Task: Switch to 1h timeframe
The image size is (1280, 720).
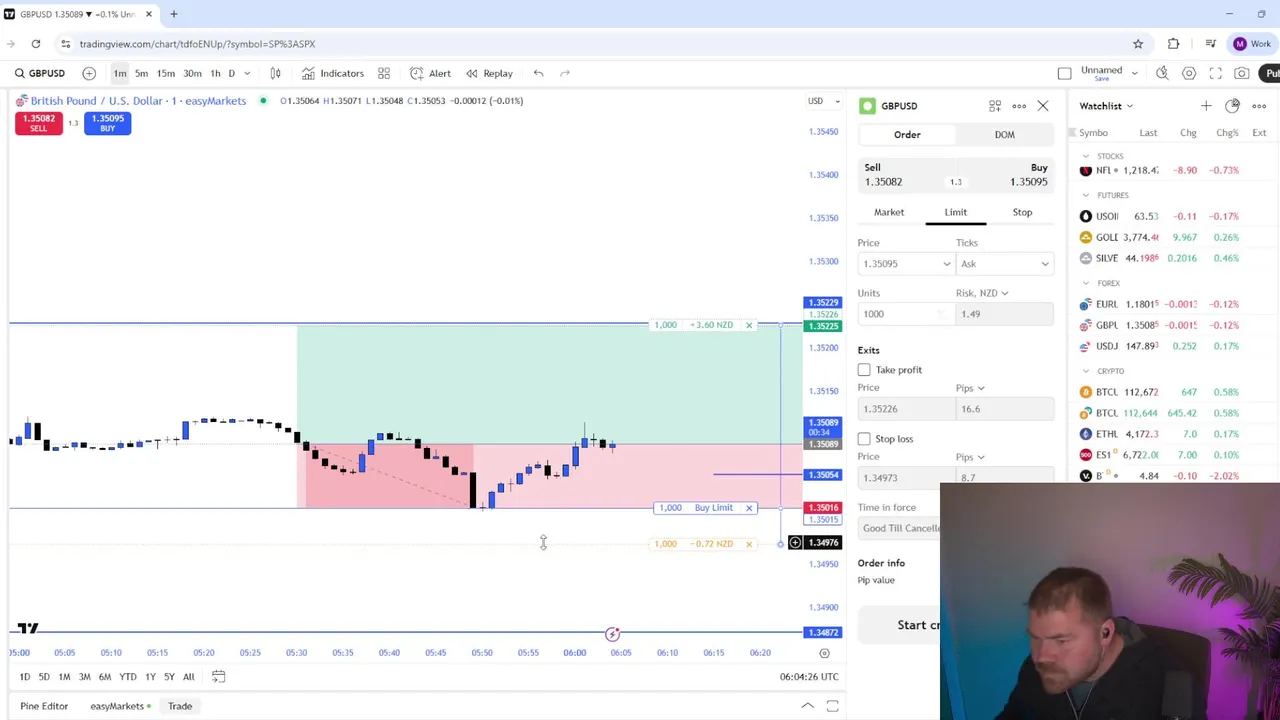Action: pos(215,73)
